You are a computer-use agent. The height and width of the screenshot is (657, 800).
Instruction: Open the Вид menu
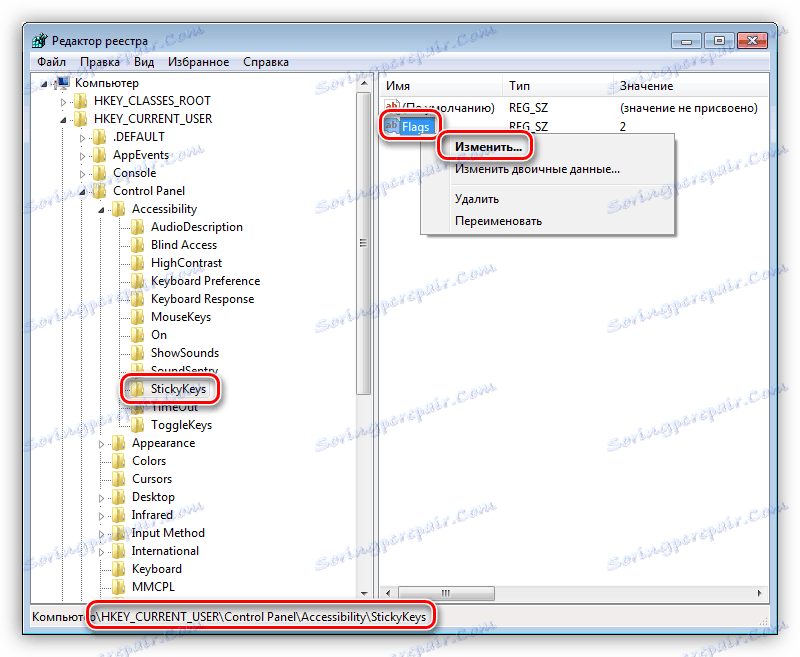pyautogui.click(x=144, y=62)
